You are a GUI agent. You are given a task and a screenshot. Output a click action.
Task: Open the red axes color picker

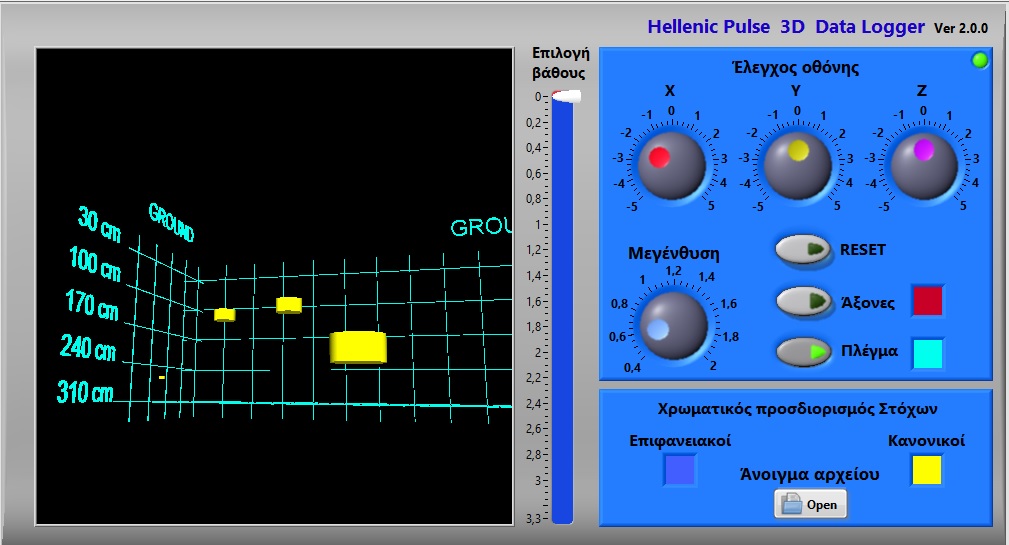click(927, 300)
